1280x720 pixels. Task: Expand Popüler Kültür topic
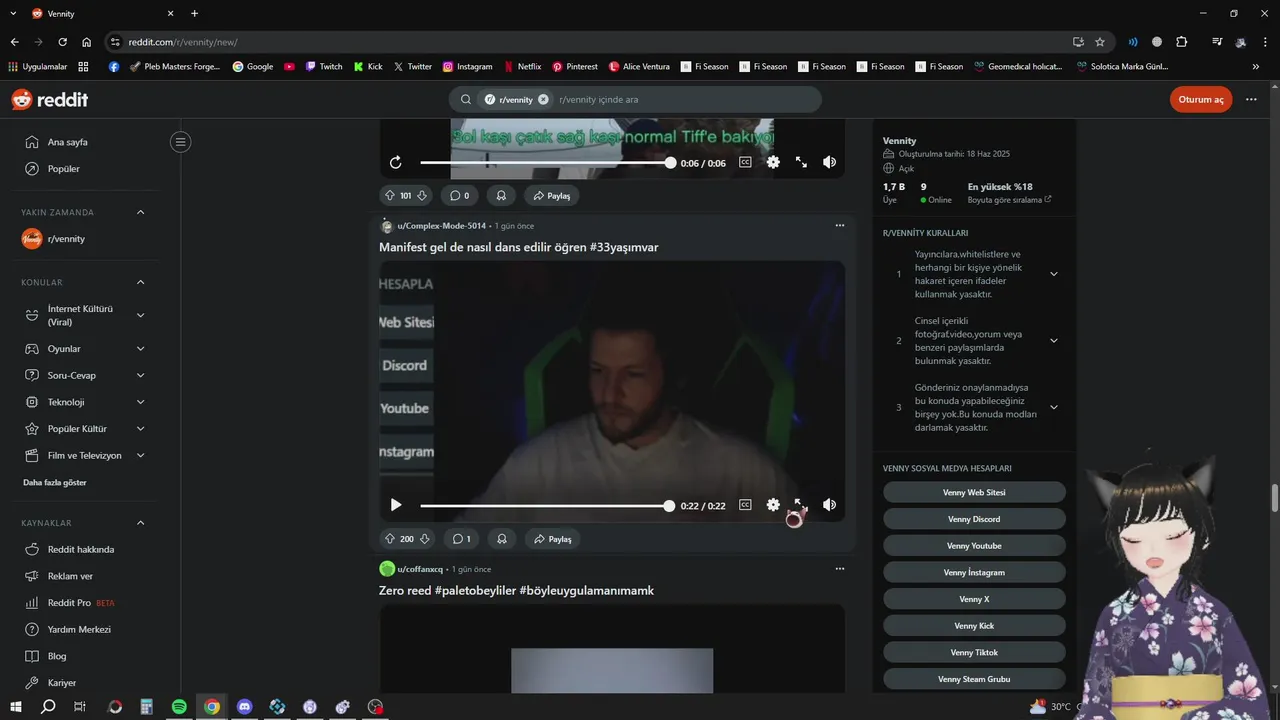(x=140, y=429)
